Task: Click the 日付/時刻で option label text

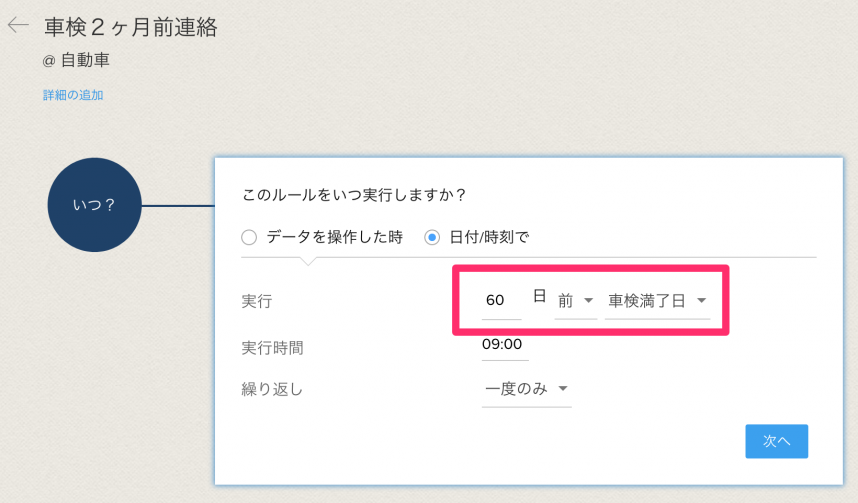Action: tap(489, 238)
